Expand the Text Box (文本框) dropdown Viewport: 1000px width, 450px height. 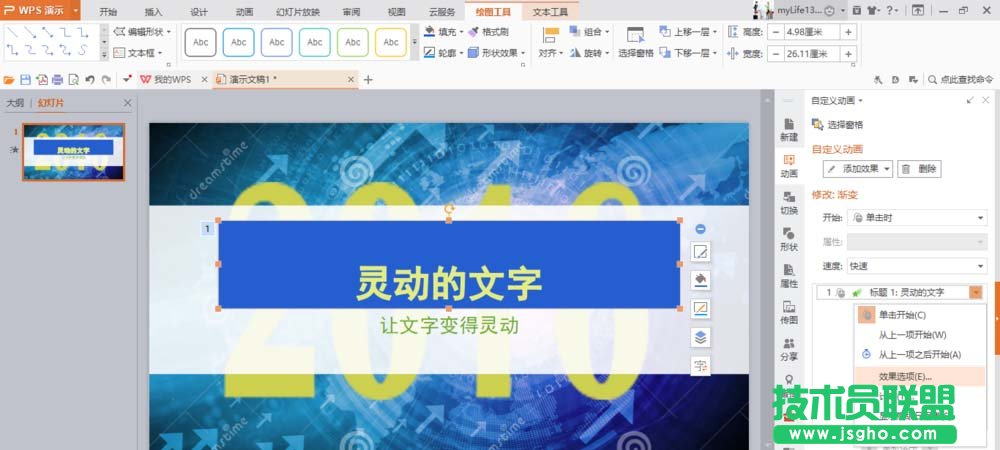point(160,53)
